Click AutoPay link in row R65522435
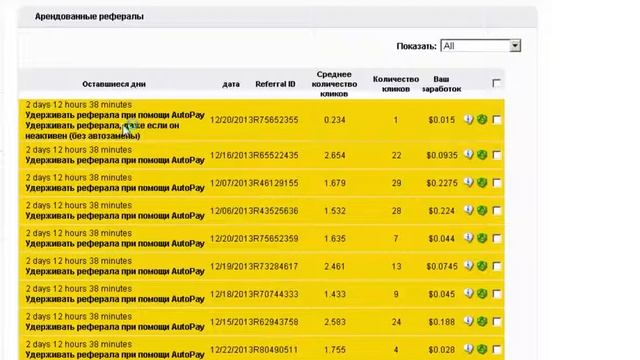 [115, 160]
